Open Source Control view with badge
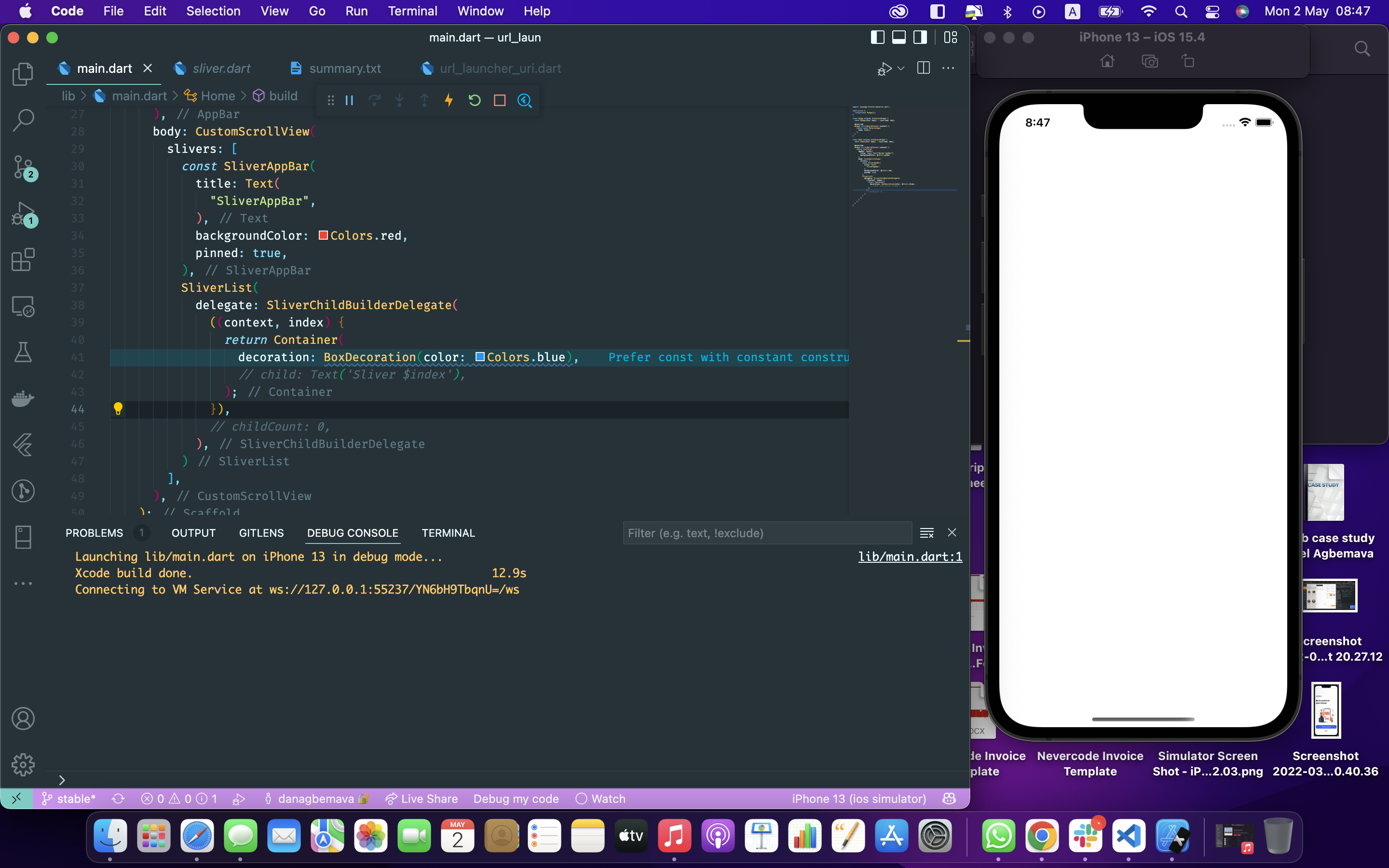Viewport: 1389px width, 868px height. tap(23, 167)
